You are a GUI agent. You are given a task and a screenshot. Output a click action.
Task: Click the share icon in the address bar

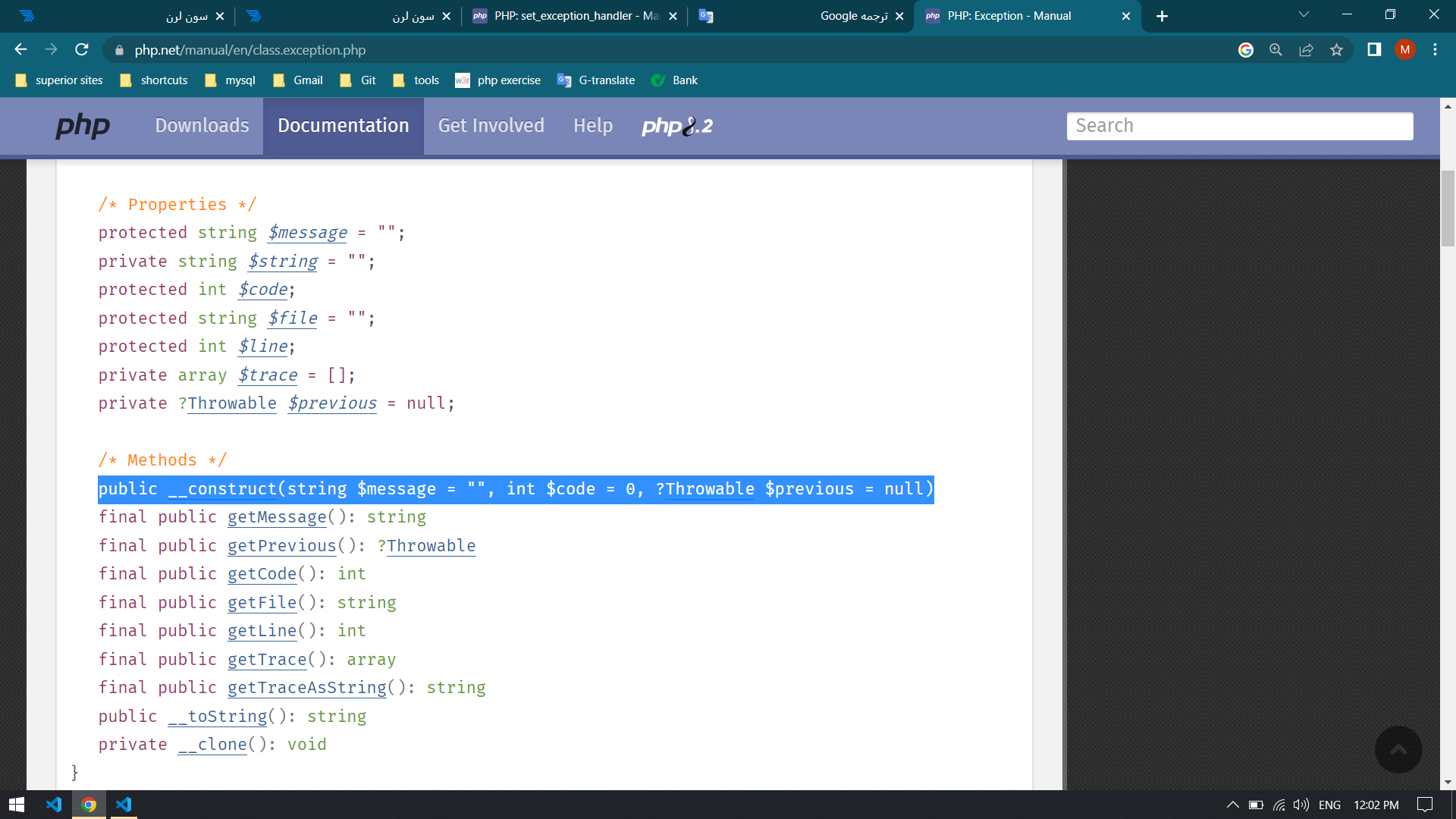[x=1306, y=50]
